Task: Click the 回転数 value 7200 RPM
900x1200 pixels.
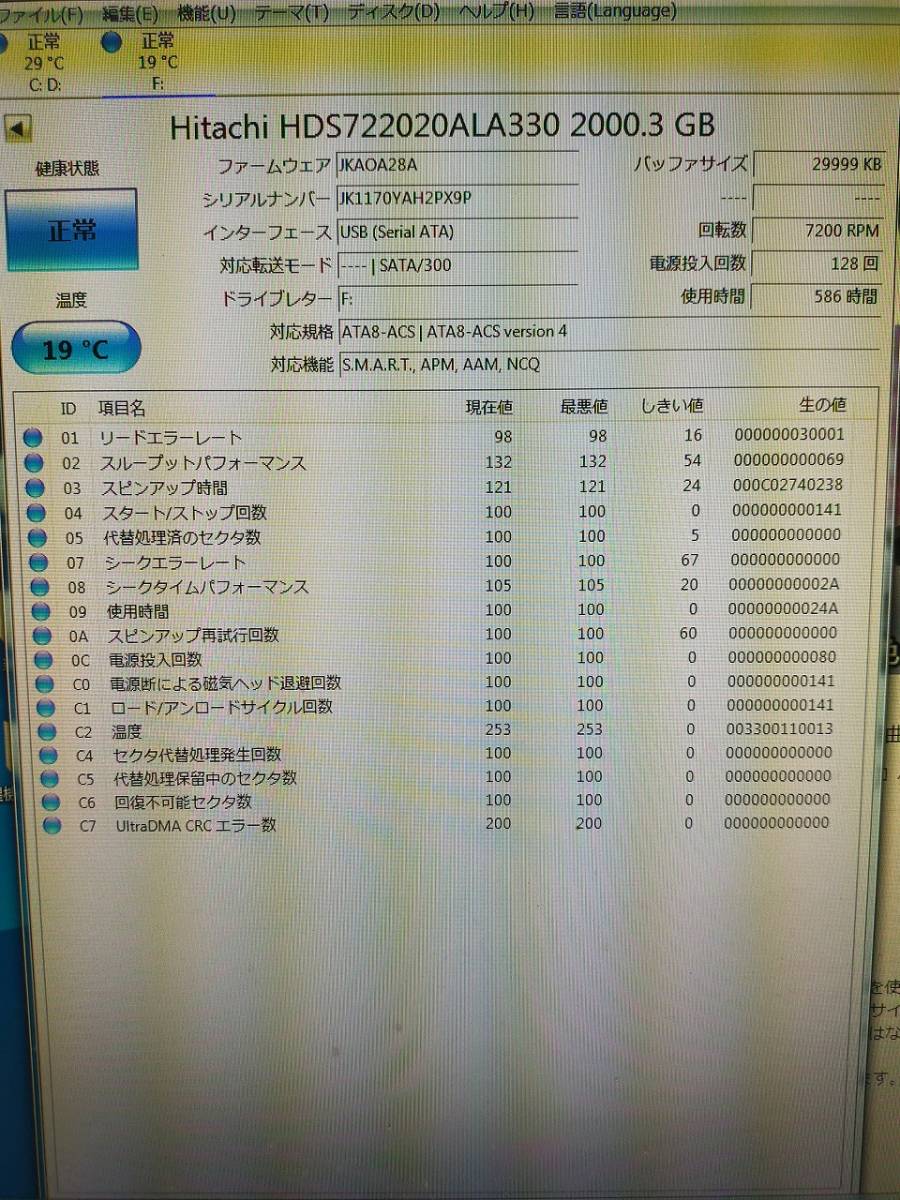Action: tap(818, 230)
